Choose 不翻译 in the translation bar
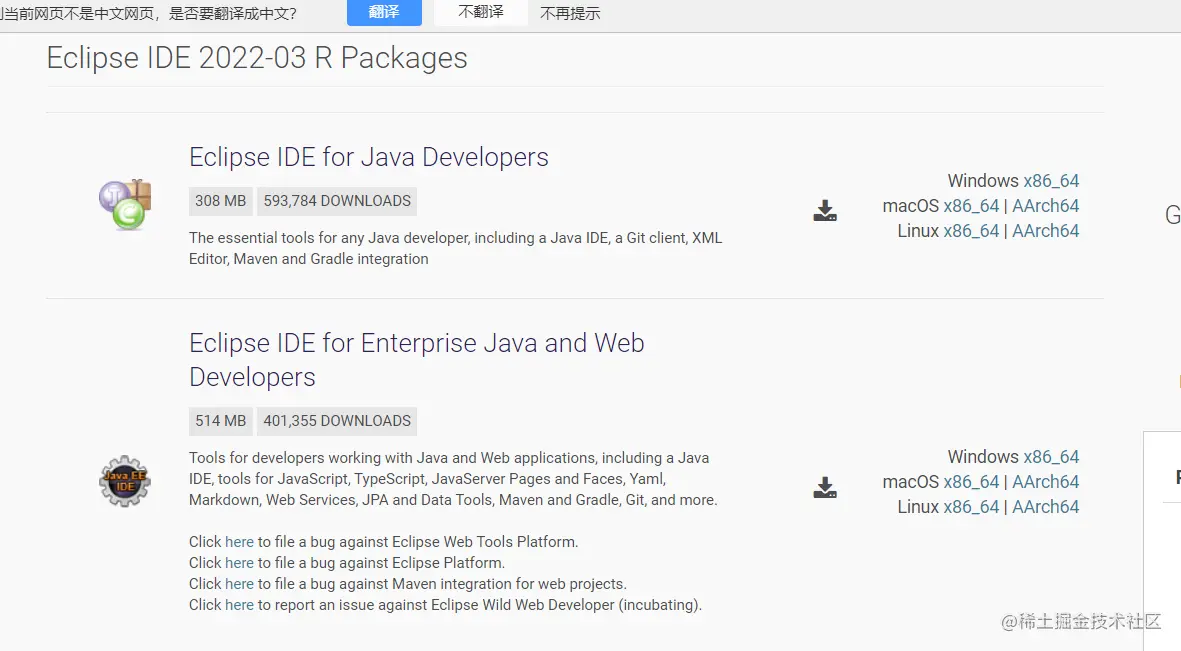1181x651 pixels. click(x=481, y=13)
